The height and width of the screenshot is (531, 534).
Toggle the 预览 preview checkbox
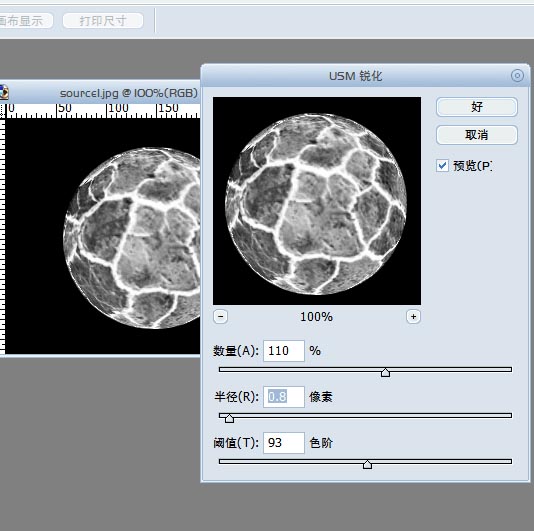[x=442, y=166]
